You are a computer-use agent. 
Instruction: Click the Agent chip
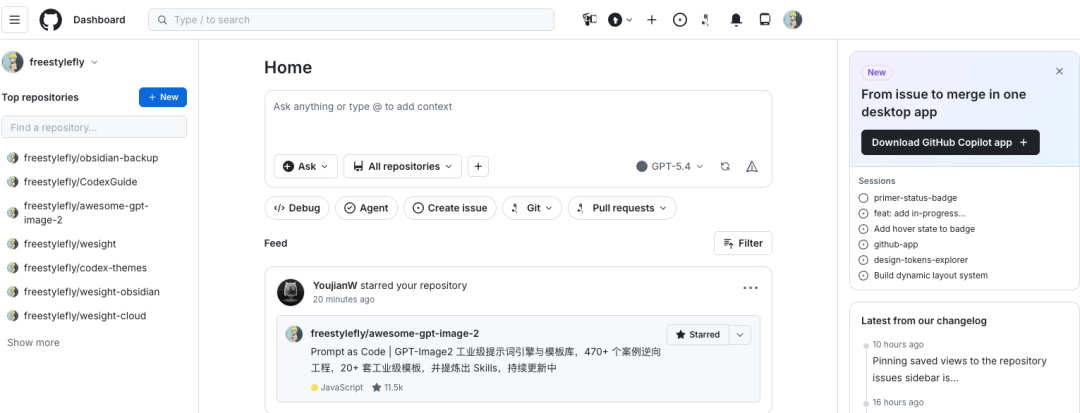[x=366, y=208]
